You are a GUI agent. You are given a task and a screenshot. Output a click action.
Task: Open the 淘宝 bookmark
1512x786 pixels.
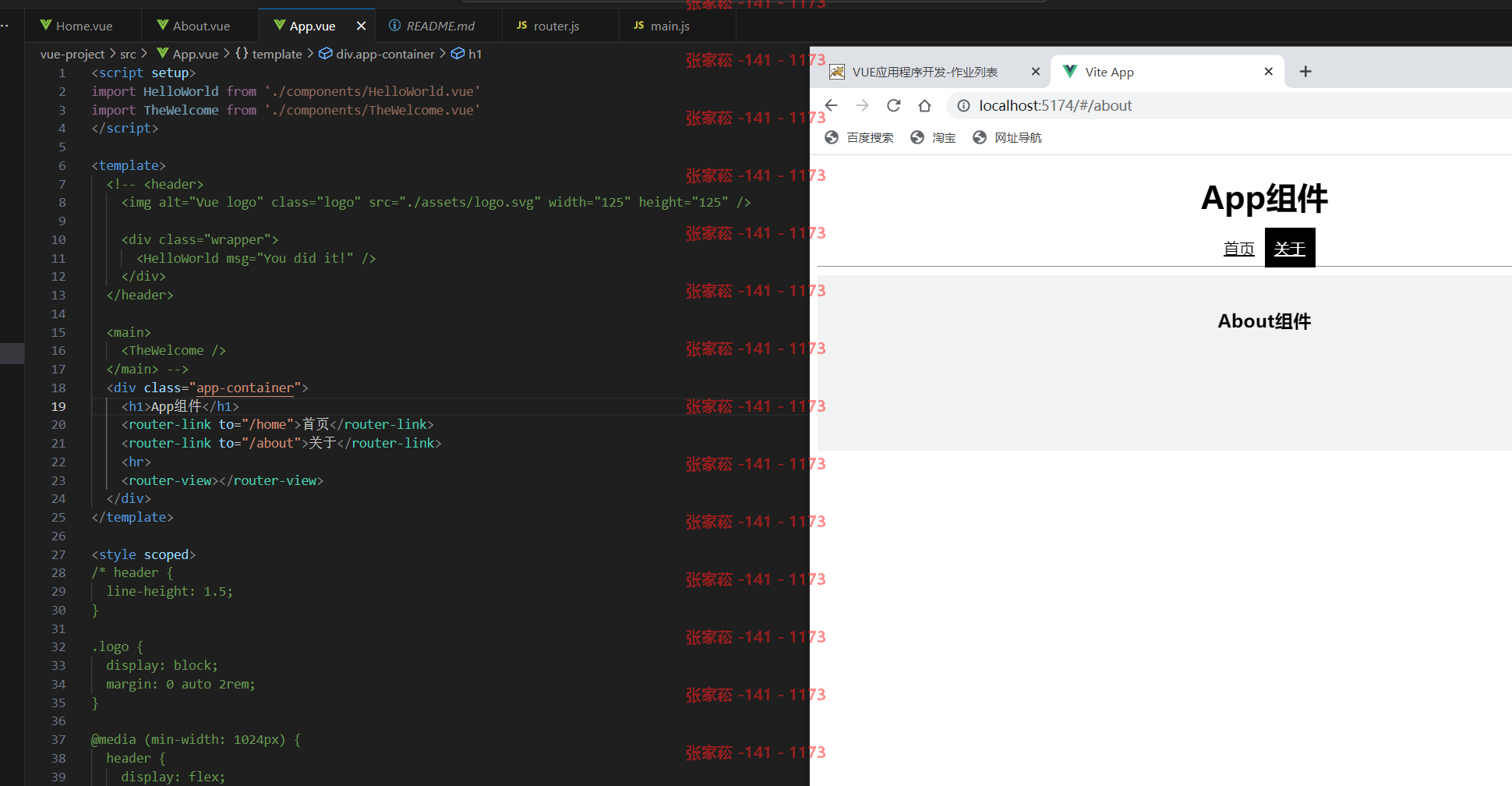point(933,137)
